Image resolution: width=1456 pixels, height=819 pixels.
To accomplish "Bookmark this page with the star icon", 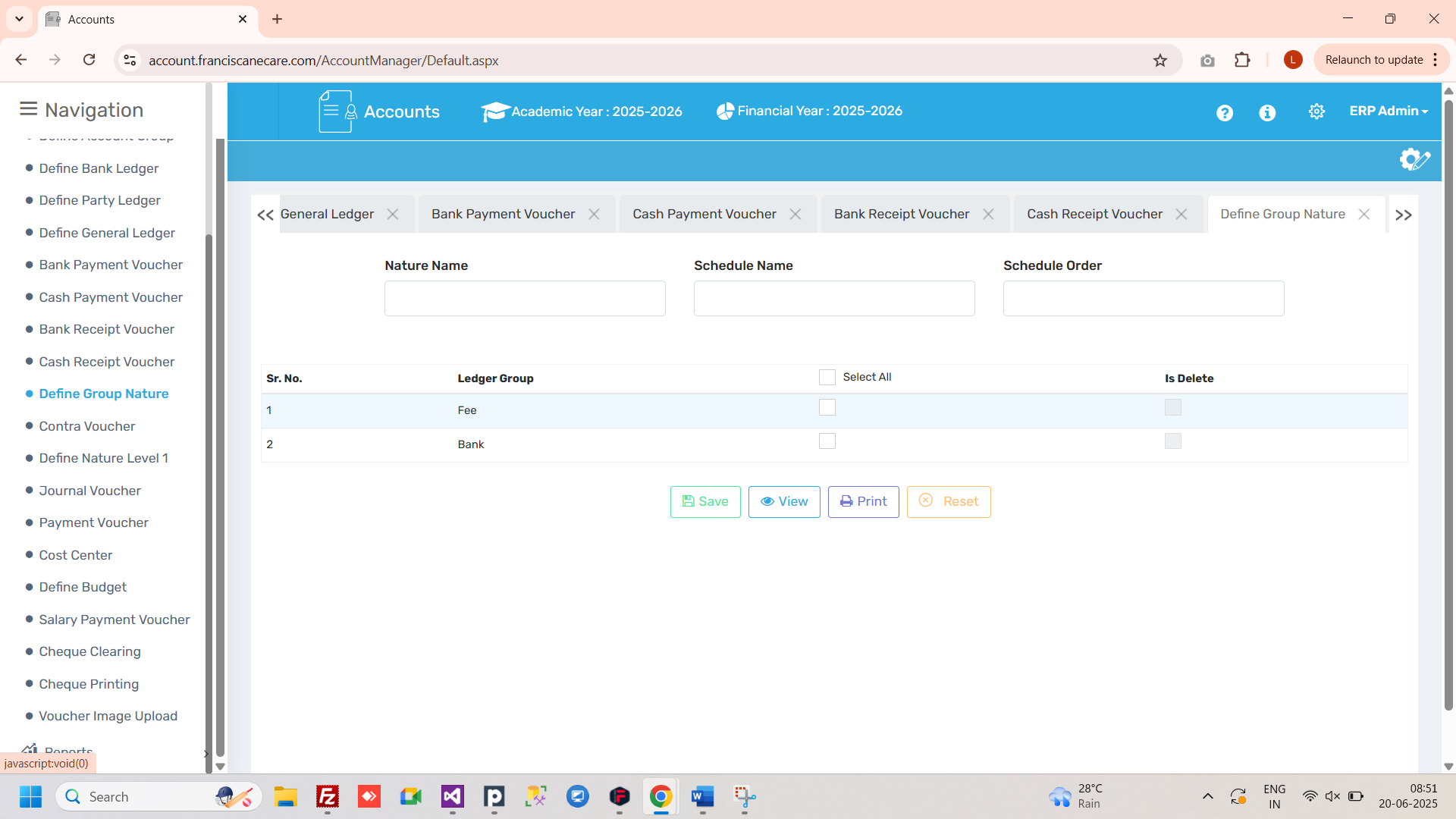I will click(x=1159, y=60).
